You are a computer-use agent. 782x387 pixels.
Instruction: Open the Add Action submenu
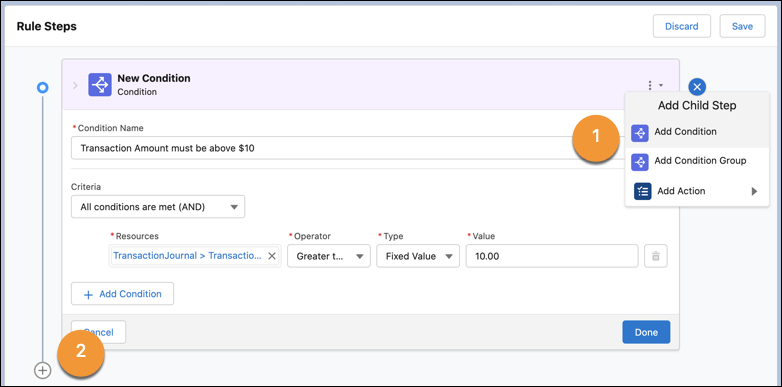(x=697, y=191)
